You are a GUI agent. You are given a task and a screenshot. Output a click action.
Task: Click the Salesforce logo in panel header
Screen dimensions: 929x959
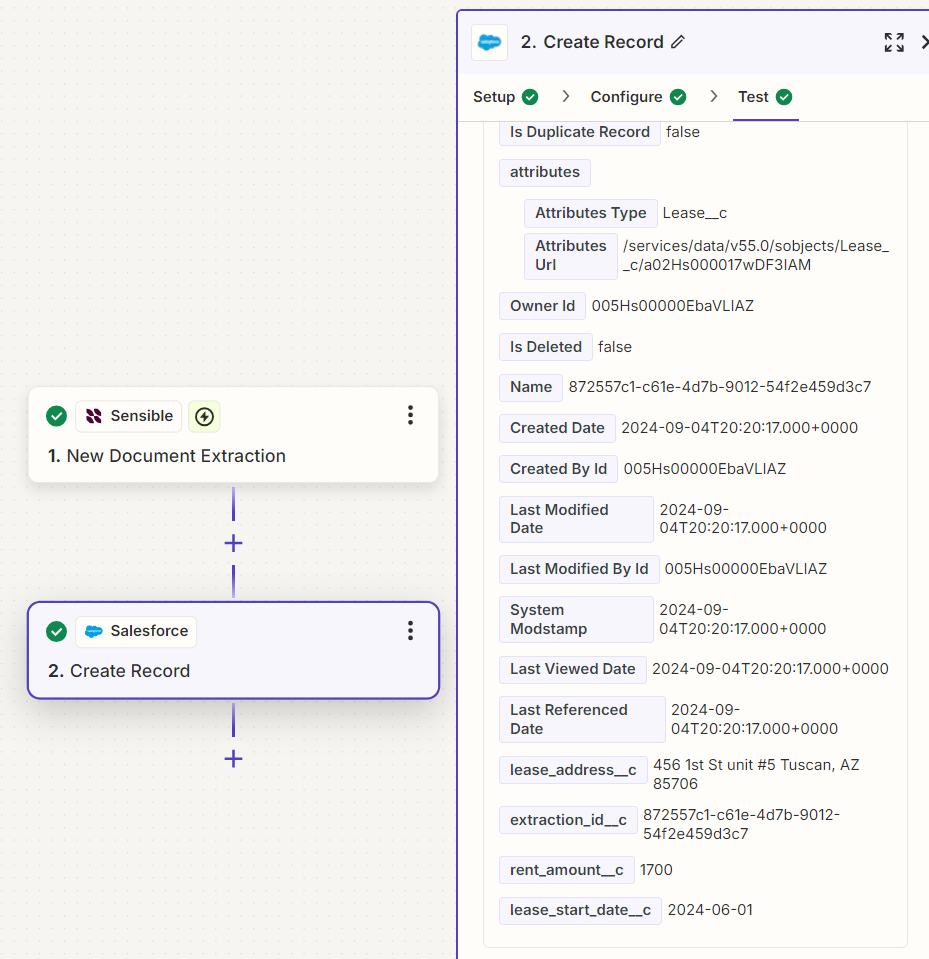pyautogui.click(x=489, y=42)
